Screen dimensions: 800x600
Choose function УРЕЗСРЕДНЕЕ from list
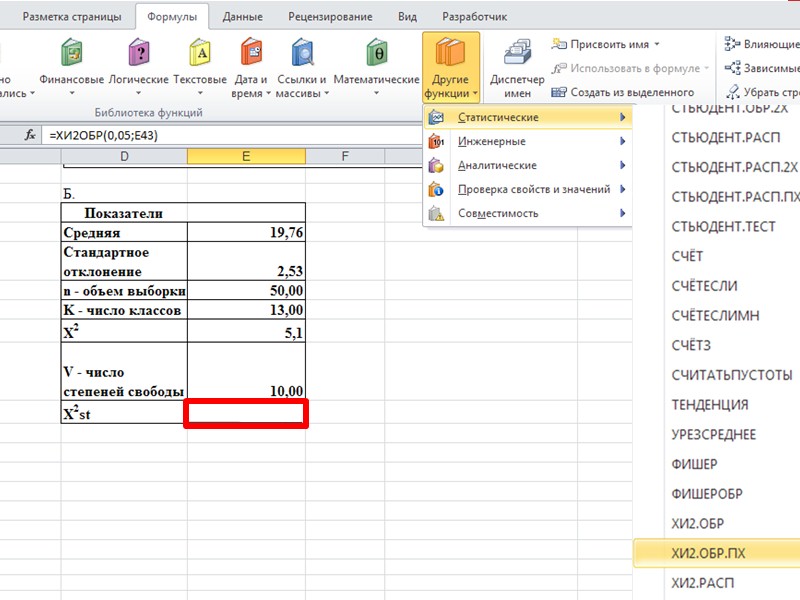(714, 435)
